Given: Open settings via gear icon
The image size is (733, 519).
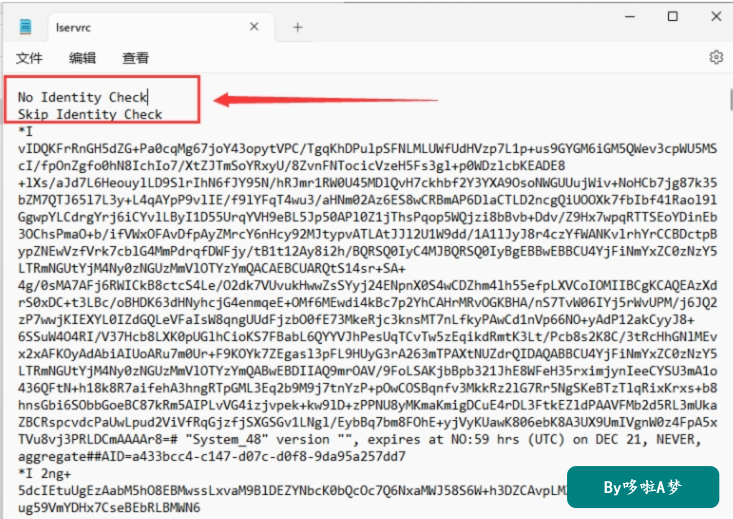Looking at the screenshot, I should click(x=716, y=58).
